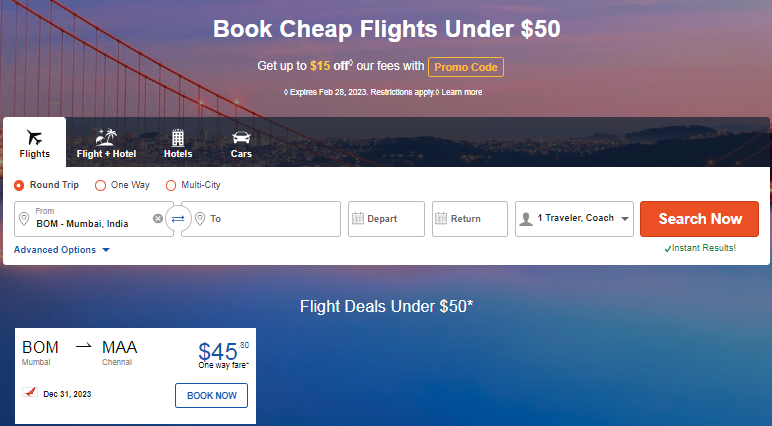
Task: Select the Round Trip option
Action: click(x=20, y=185)
